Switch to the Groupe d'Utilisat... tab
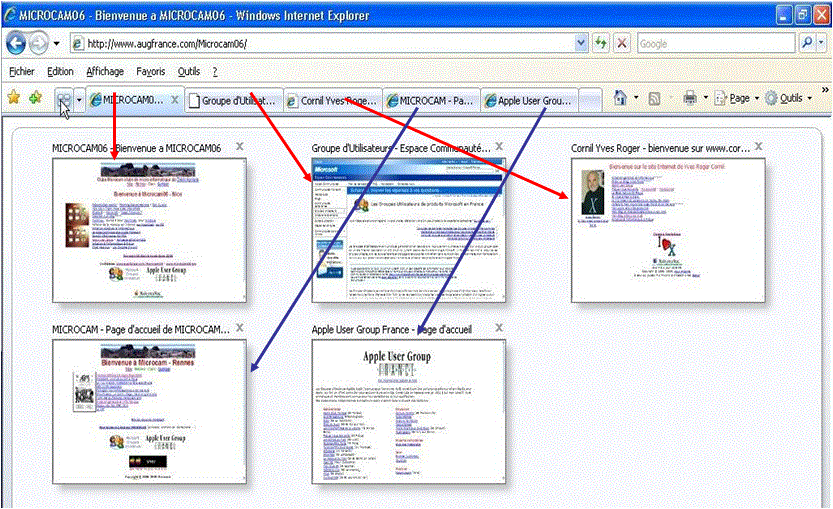The width and height of the screenshot is (833, 509). [x=234, y=100]
